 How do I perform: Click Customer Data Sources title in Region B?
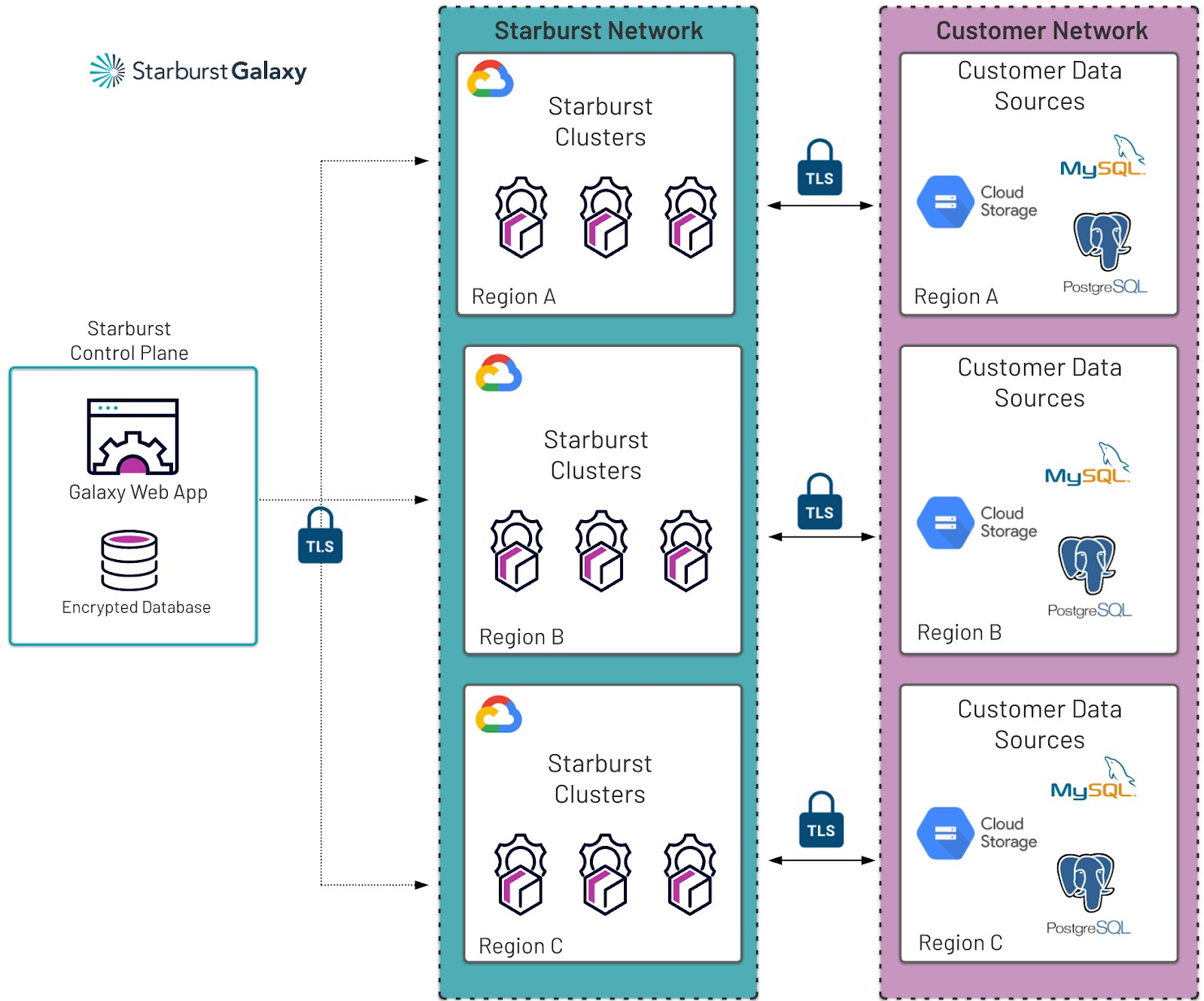coord(1040,382)
